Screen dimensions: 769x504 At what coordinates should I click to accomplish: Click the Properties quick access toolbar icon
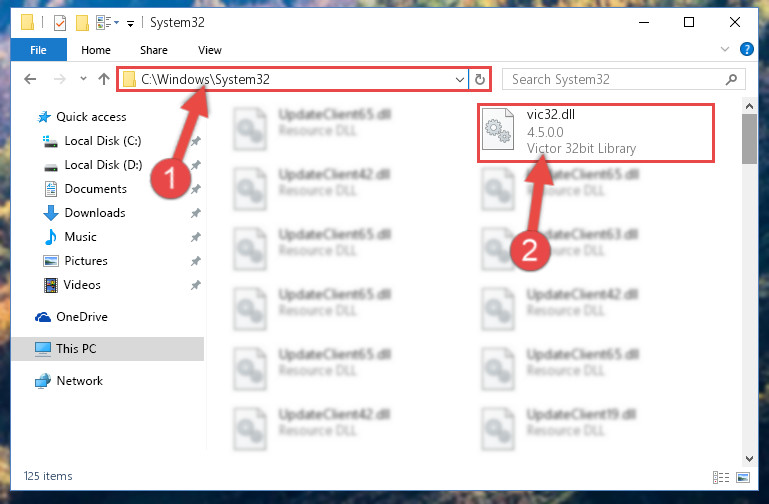point(60,23)
